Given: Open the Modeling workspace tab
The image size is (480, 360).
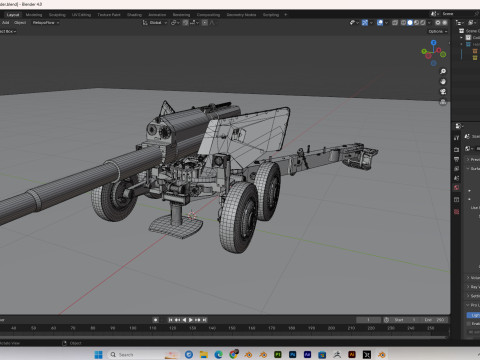Looking at the screenshot, I should pyautogui.click(x=34, y=15).
